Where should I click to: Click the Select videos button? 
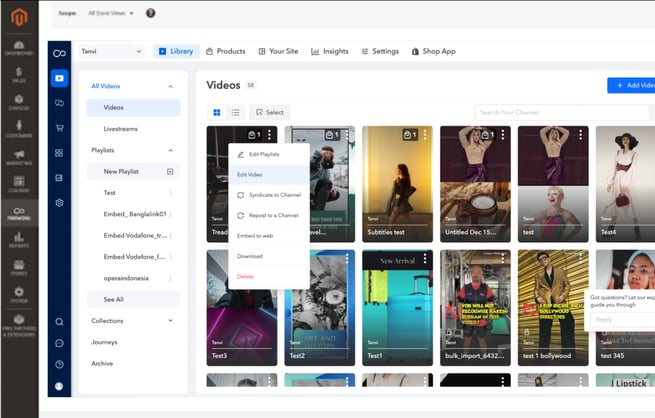coord(269,112)
